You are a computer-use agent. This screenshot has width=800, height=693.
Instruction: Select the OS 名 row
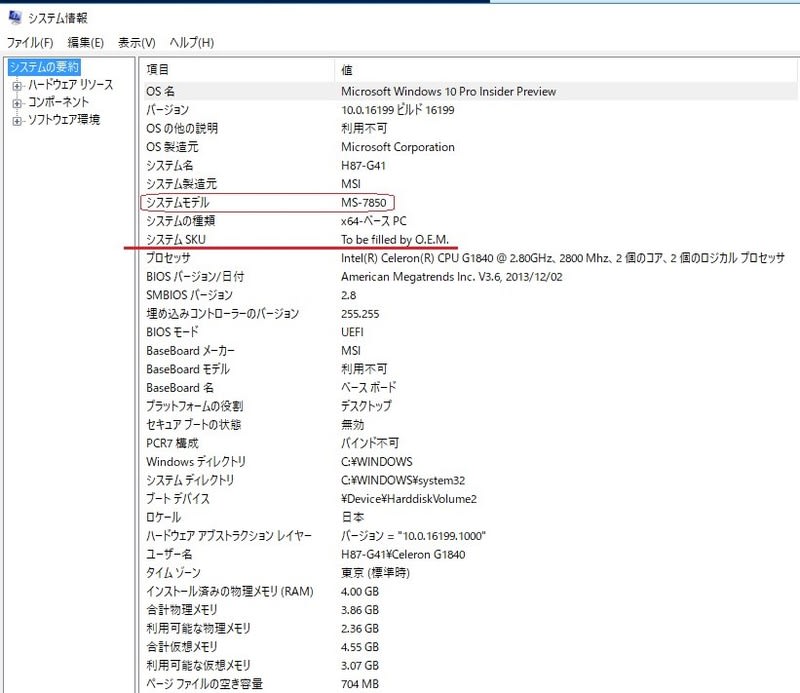tap(470, 91)
